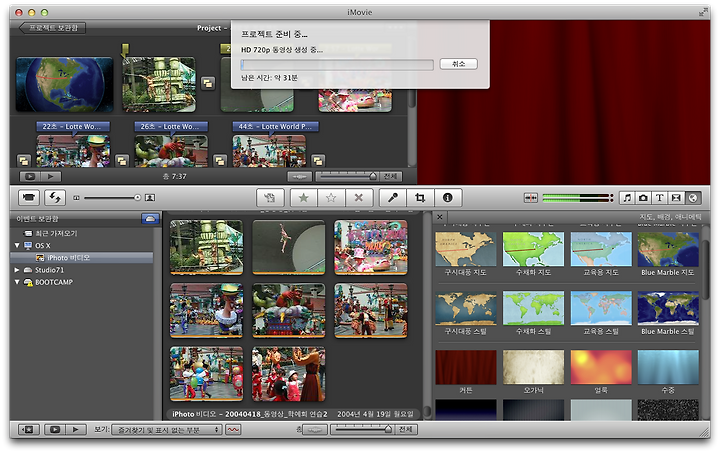The width and height of the screenshot is (720, 453).
Task: Adjust the viewer thumbnail size slider
Action: (112, 197)
